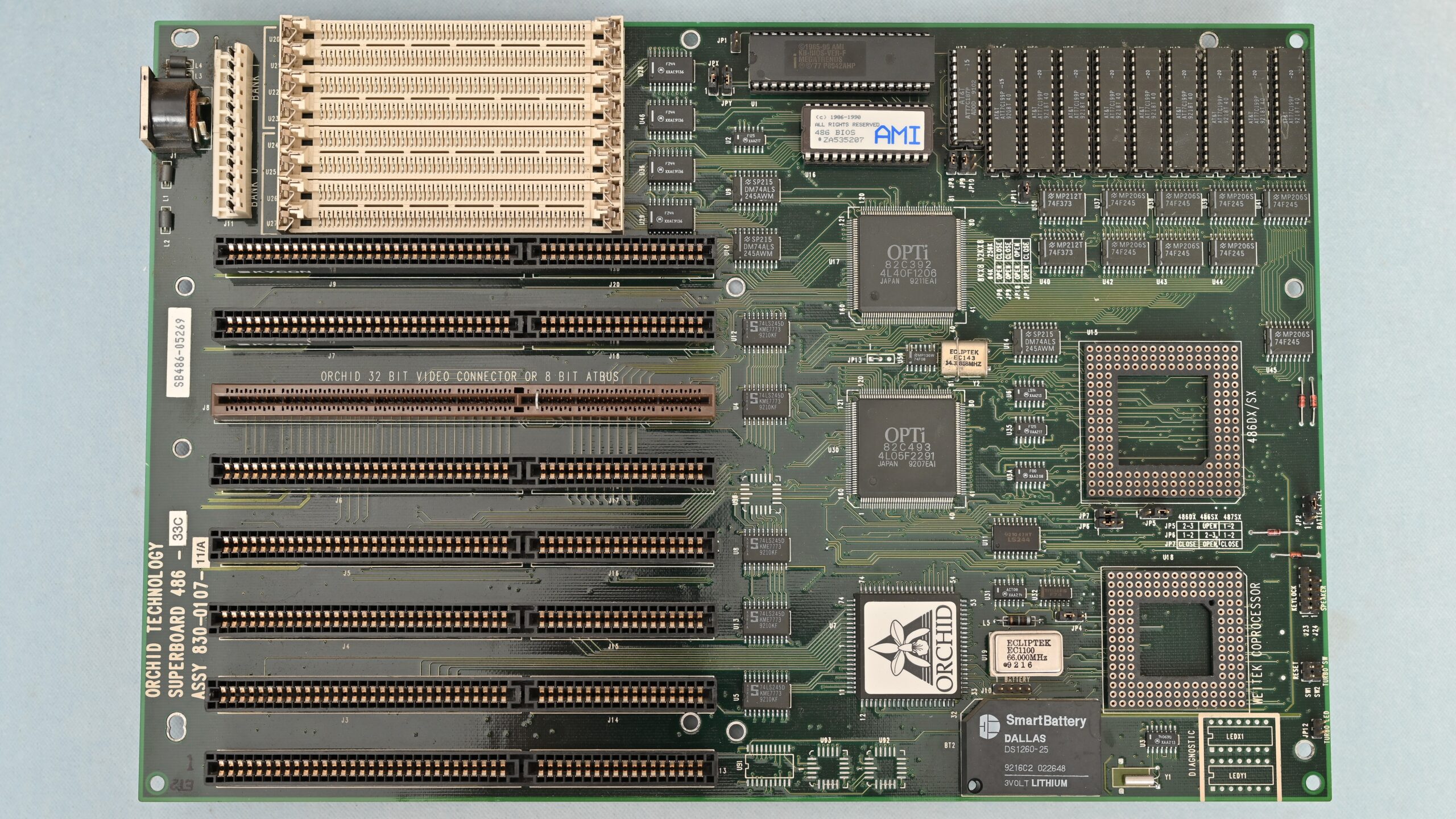Image resolution: width=1456 pixels, height=819 pixels.
Task: Click the white J11 power connector
Action: click(232, 131)
